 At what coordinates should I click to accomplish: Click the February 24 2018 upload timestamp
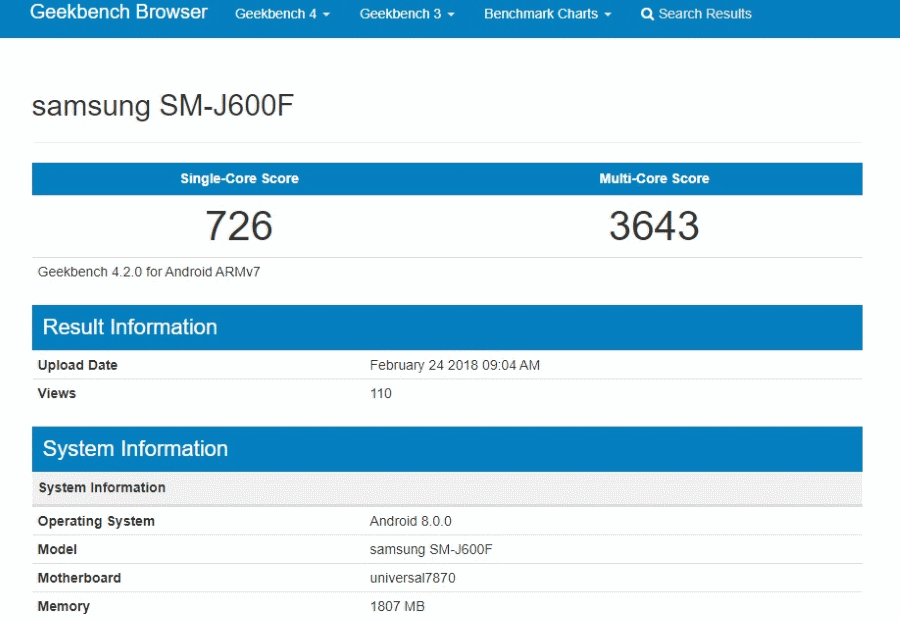point(454,365)
